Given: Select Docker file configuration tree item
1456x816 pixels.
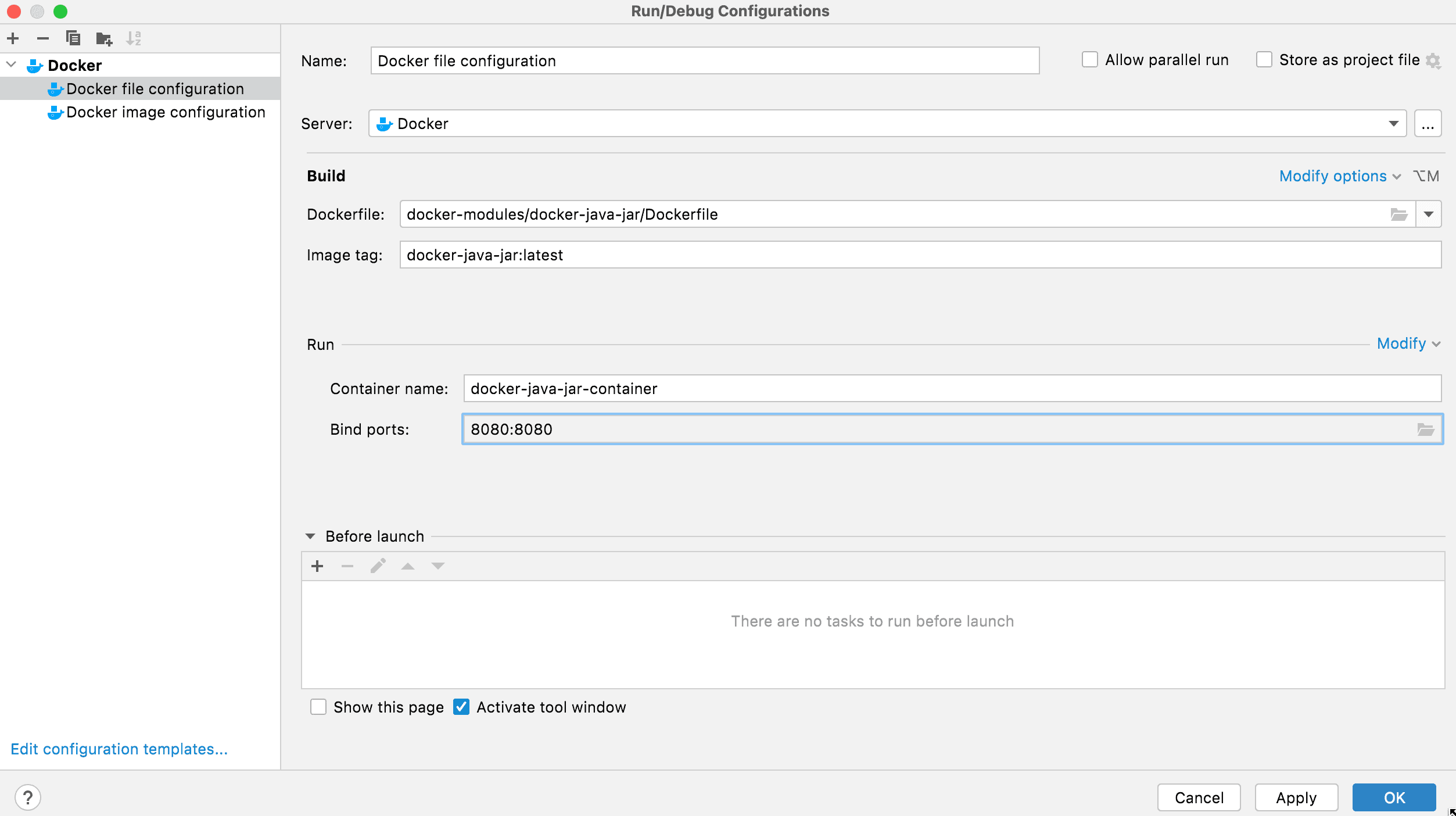Looking at the screenshot, I should [154, 88].
